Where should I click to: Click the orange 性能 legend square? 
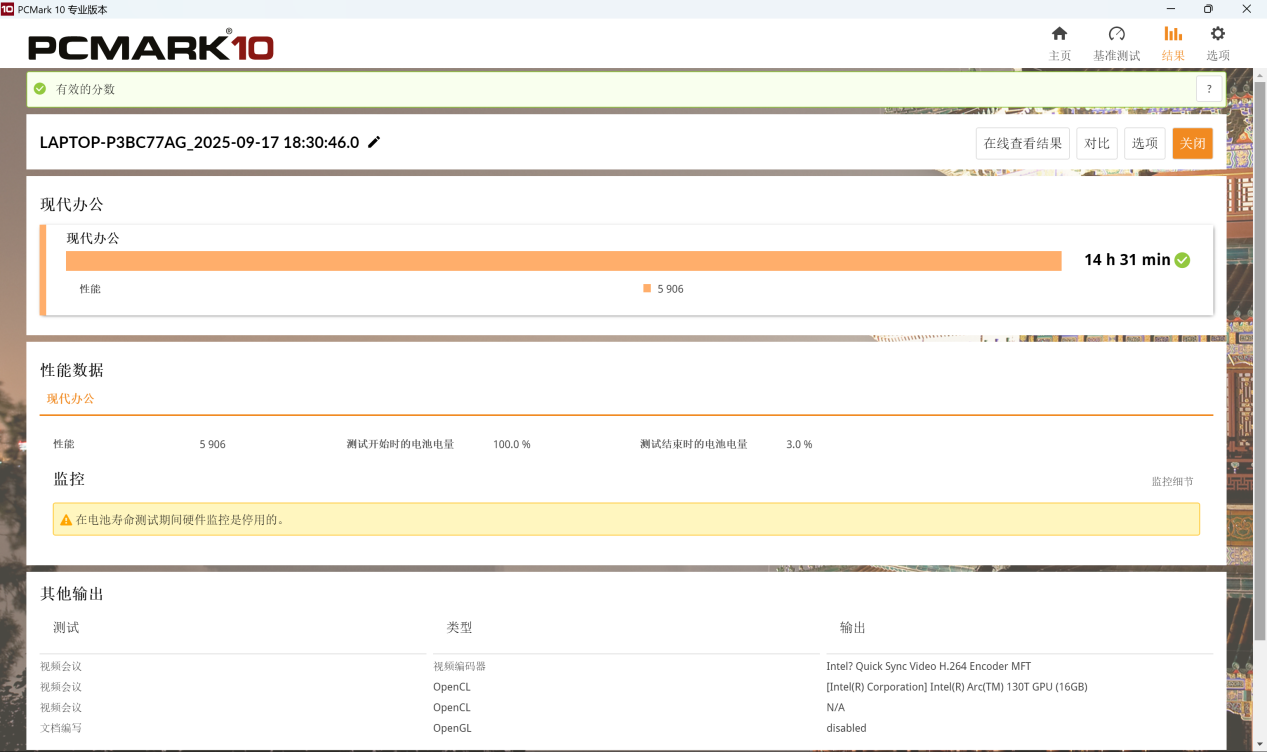647,288
